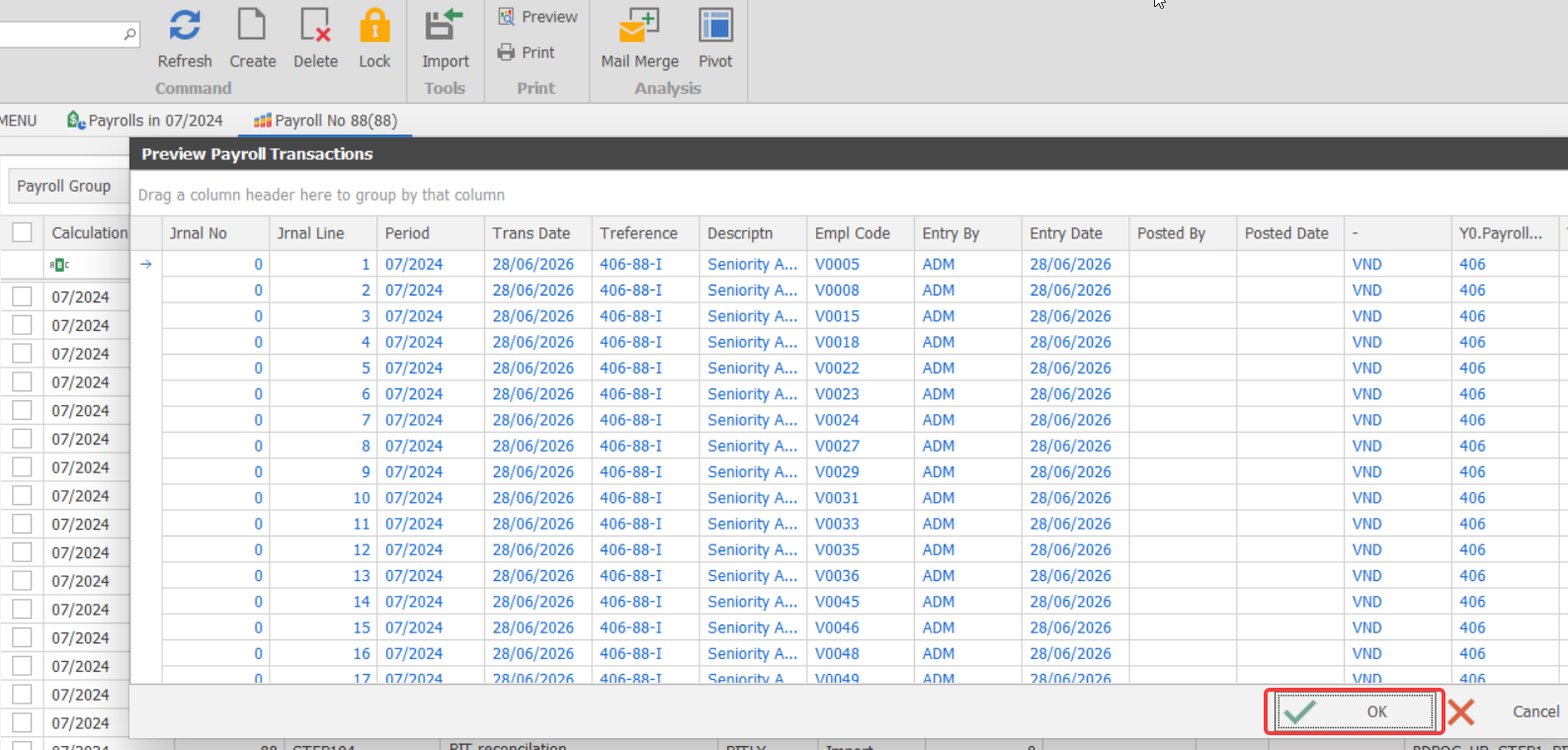The height and width of the screenshot is (750, 1568).
Task: Select employee code V0048 cell
Action: pyautogui.click(x=861, y=653)
